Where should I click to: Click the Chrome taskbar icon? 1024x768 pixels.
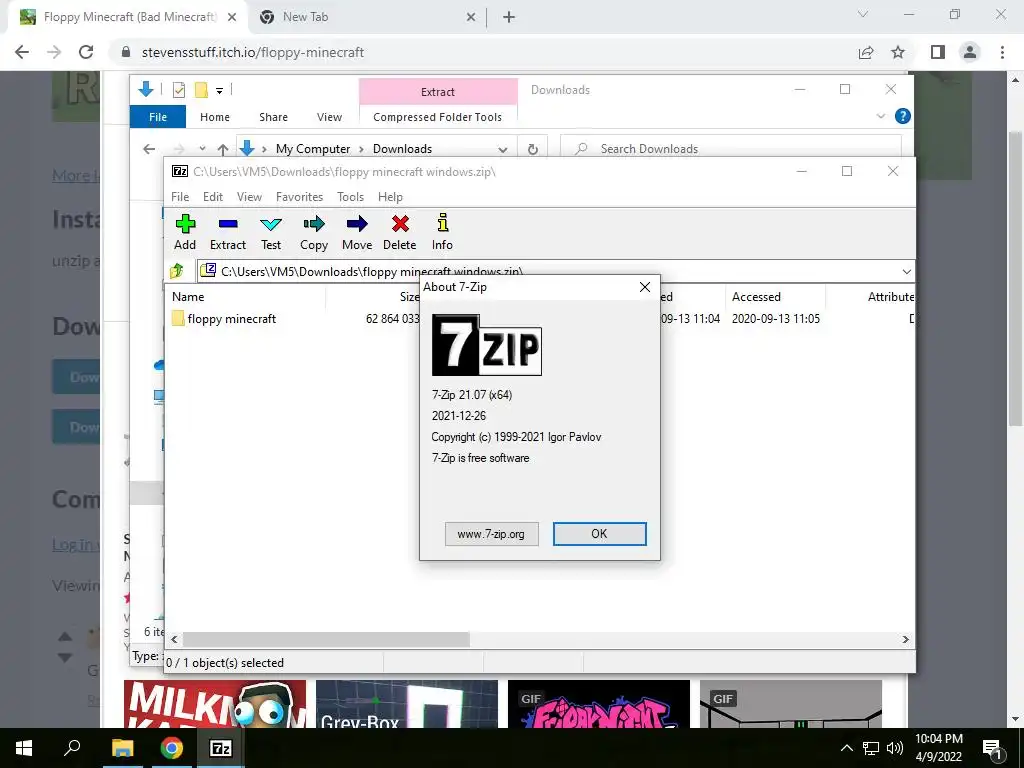tap(171, 748)
